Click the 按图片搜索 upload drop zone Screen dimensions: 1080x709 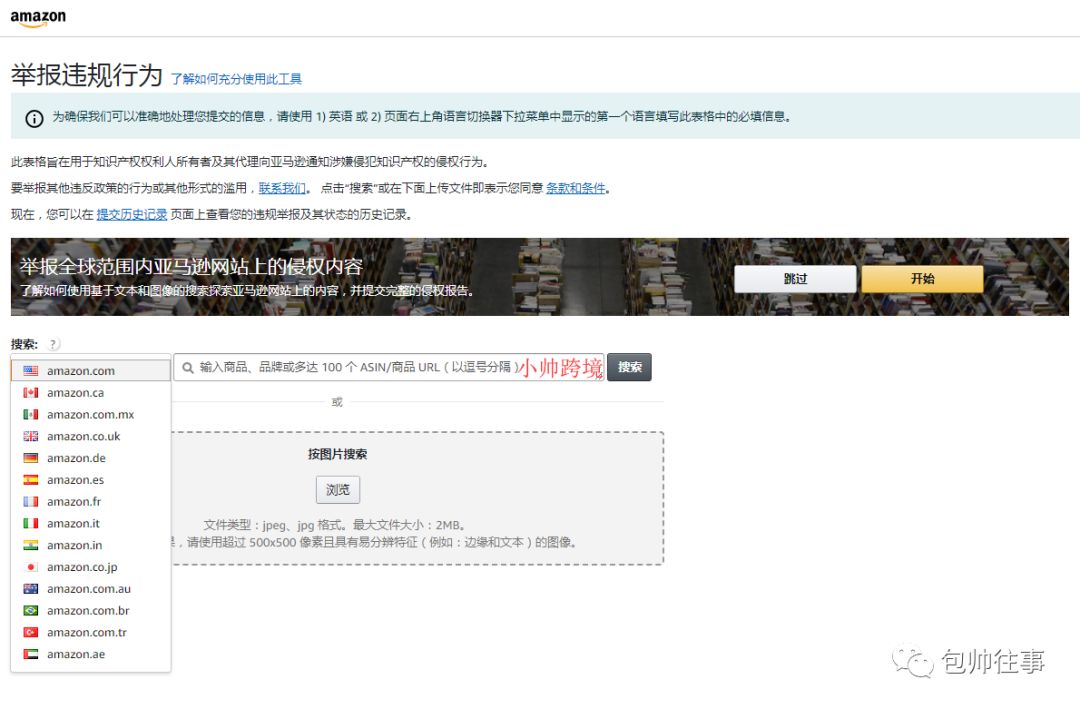[x=417, y=498]
